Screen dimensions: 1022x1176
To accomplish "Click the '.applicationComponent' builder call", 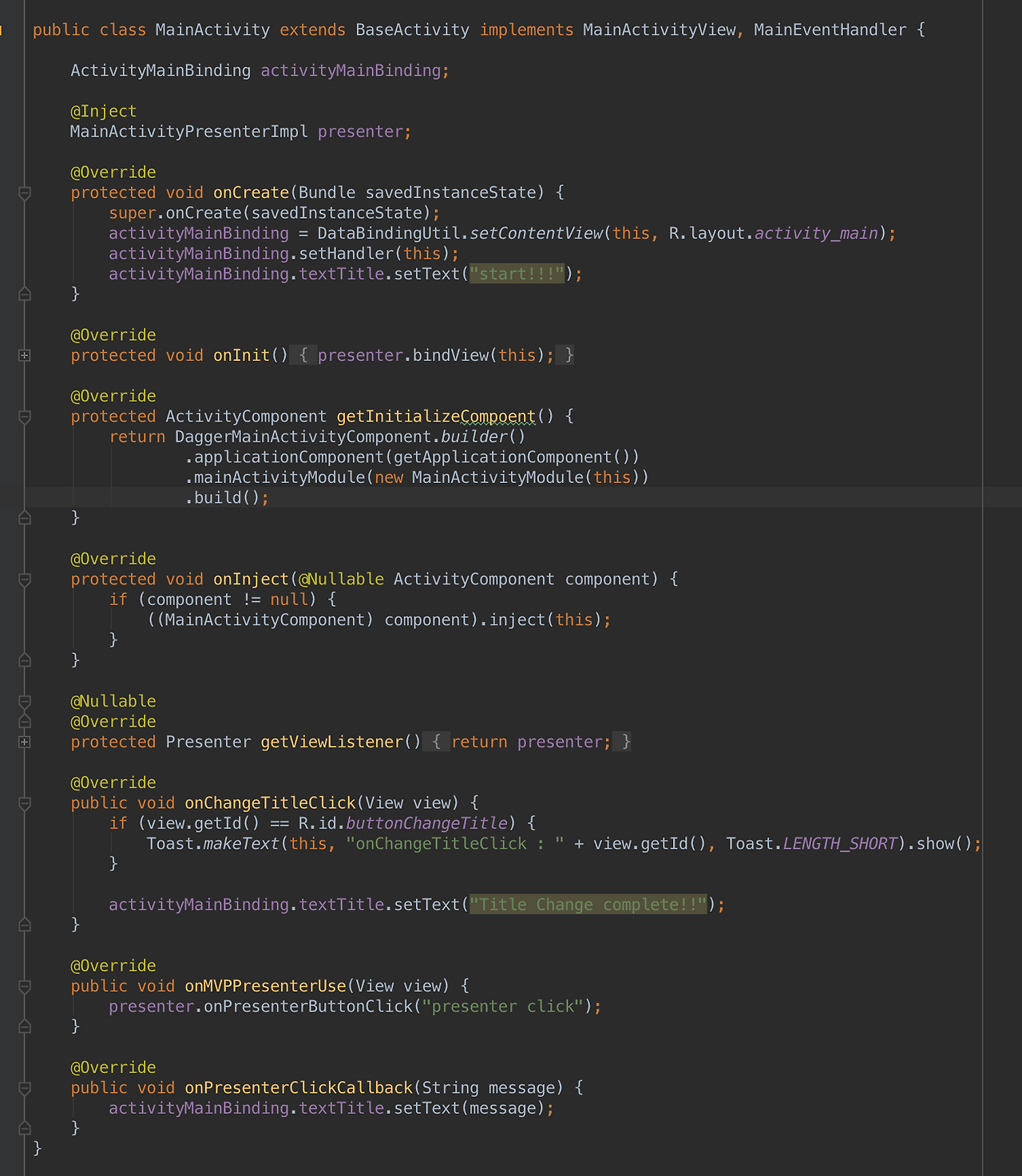I will click(284, 457).
